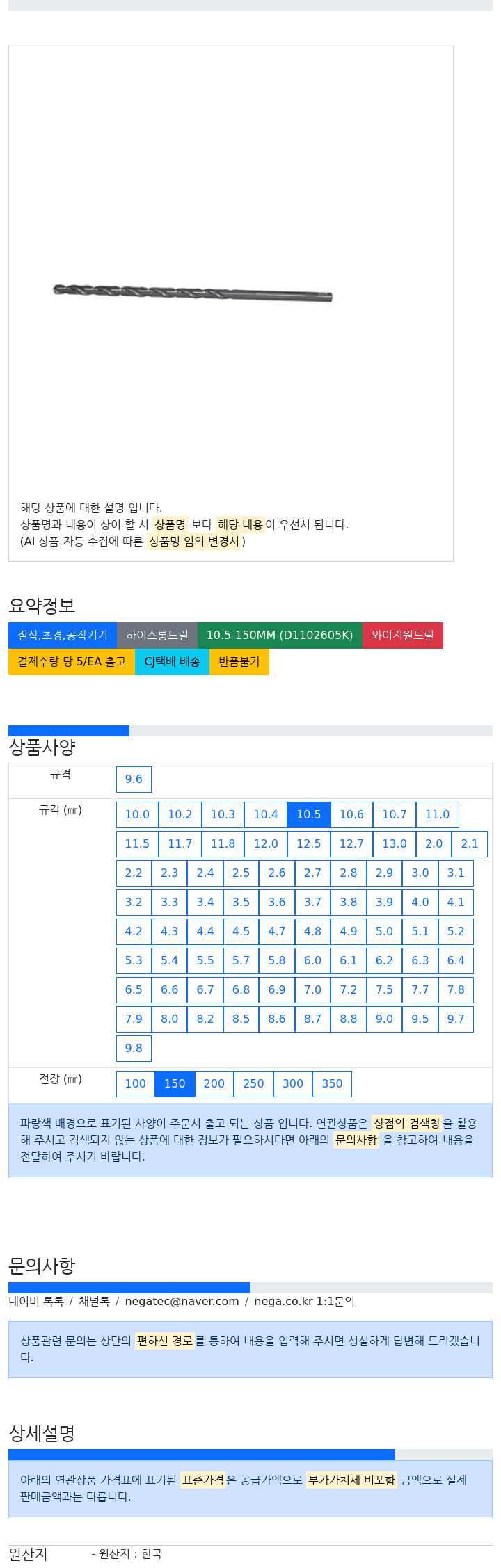Select the 2.0 mm size option

(x=434, y=843)
